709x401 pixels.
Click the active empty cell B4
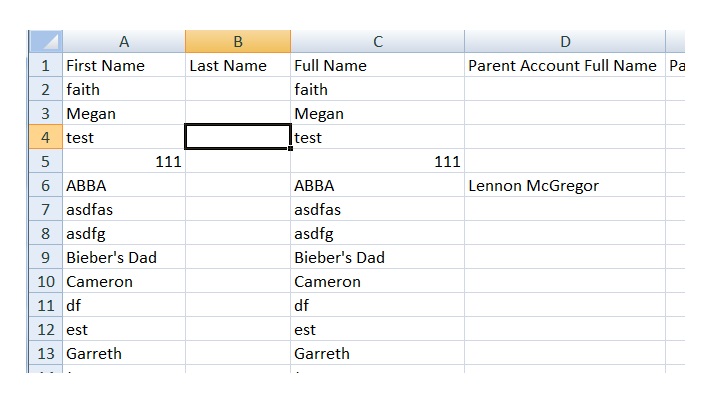pos(238,137)
